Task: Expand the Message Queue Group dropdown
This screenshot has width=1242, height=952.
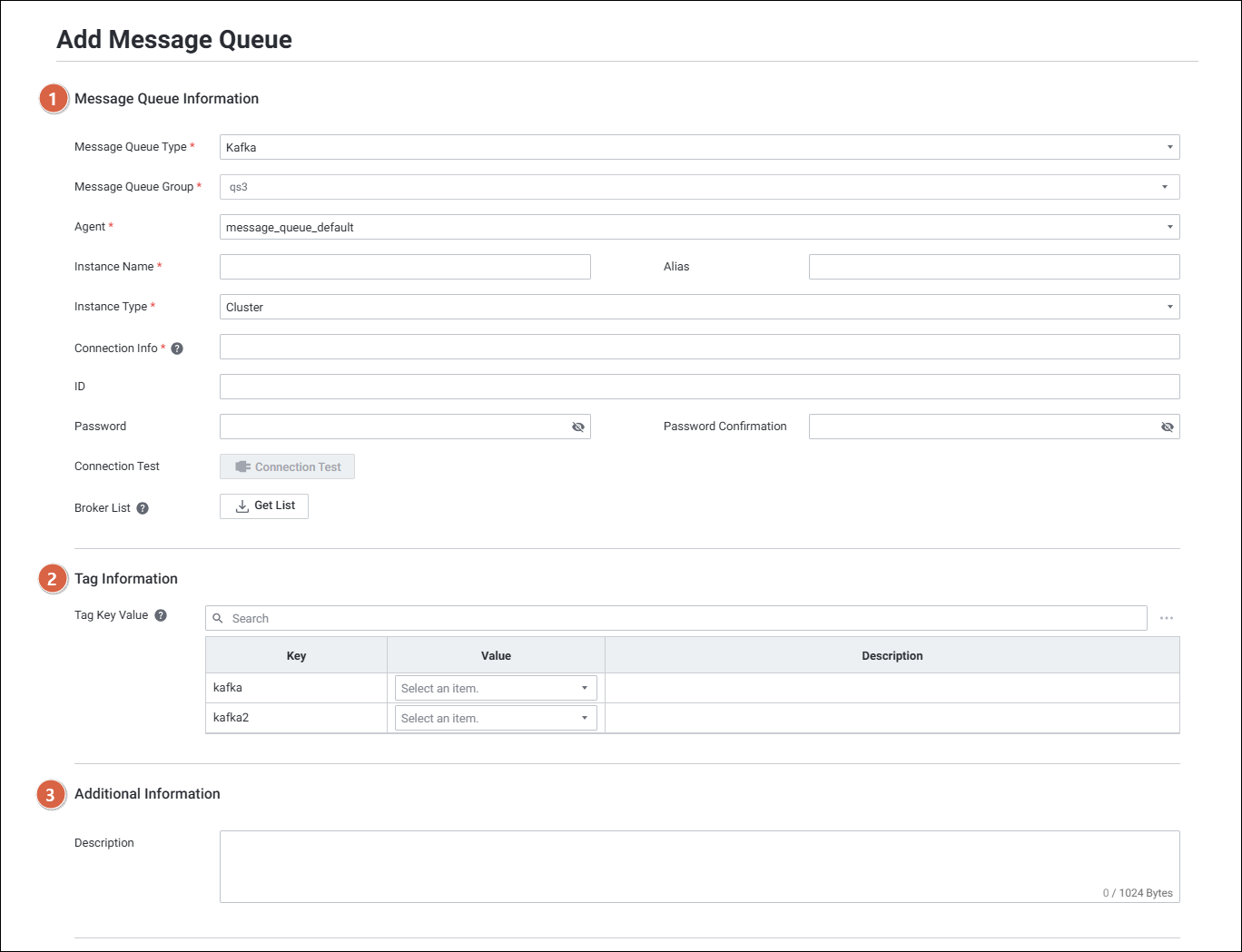Action: (x=699, y=187)
